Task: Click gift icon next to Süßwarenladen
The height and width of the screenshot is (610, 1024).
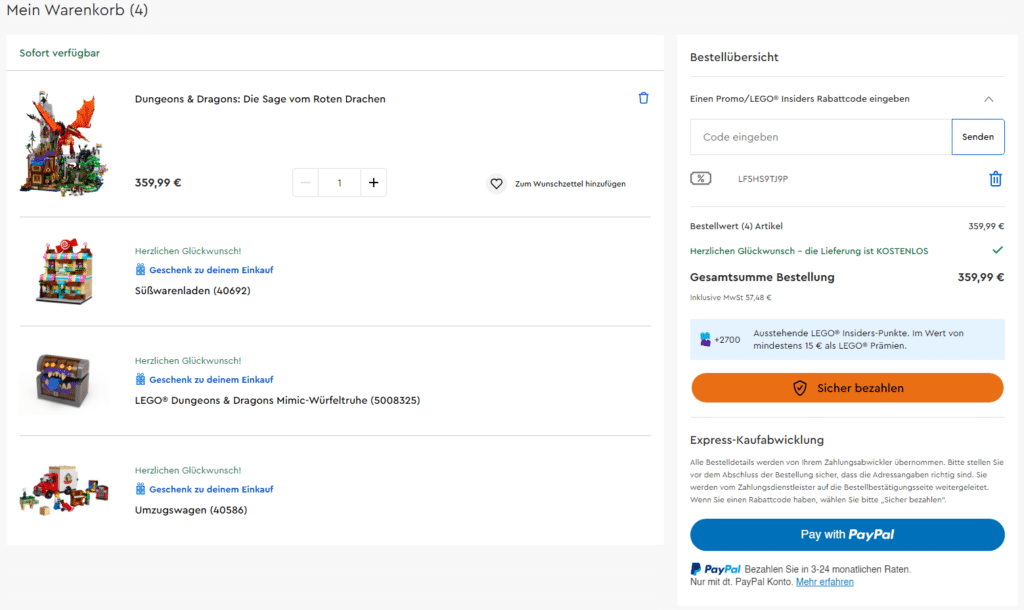Action: (x=140, y=270)
